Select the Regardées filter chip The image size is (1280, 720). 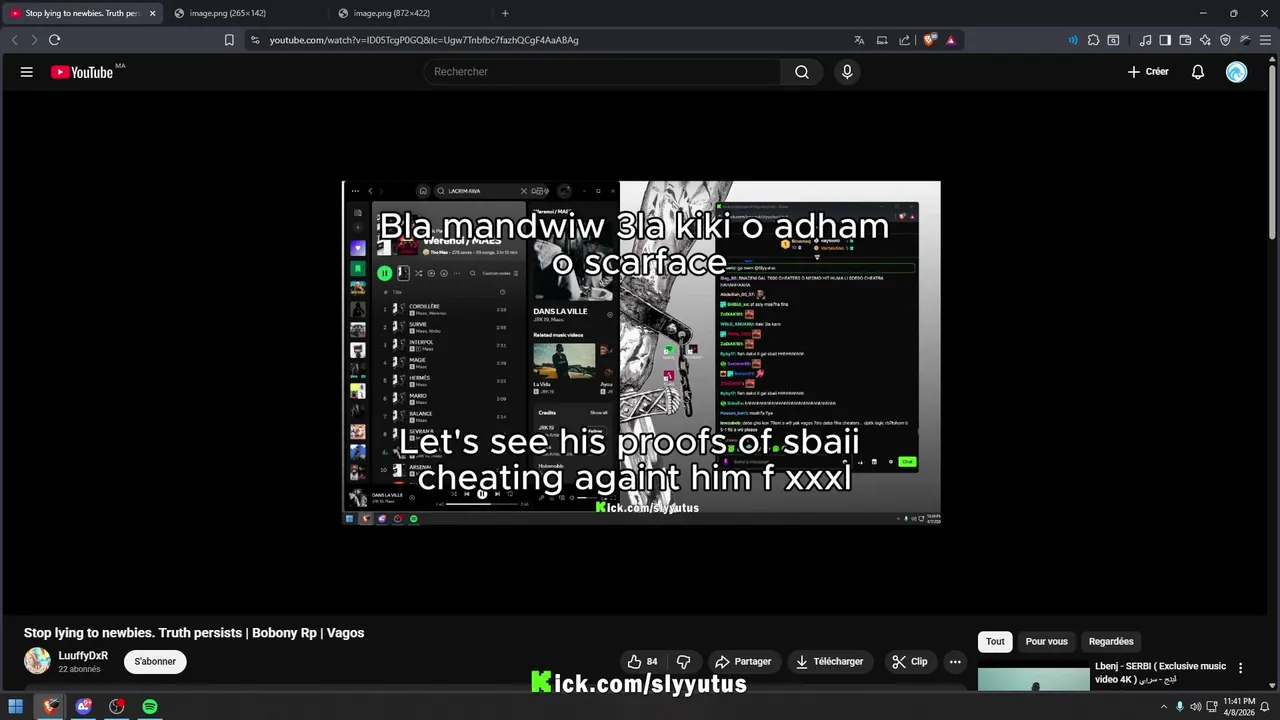click(x=1111, y=642)
